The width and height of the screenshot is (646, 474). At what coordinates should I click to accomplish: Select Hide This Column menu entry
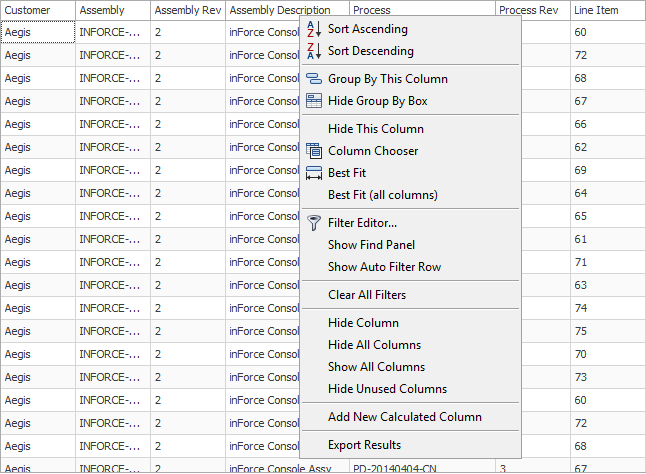[x=375, y=129]
